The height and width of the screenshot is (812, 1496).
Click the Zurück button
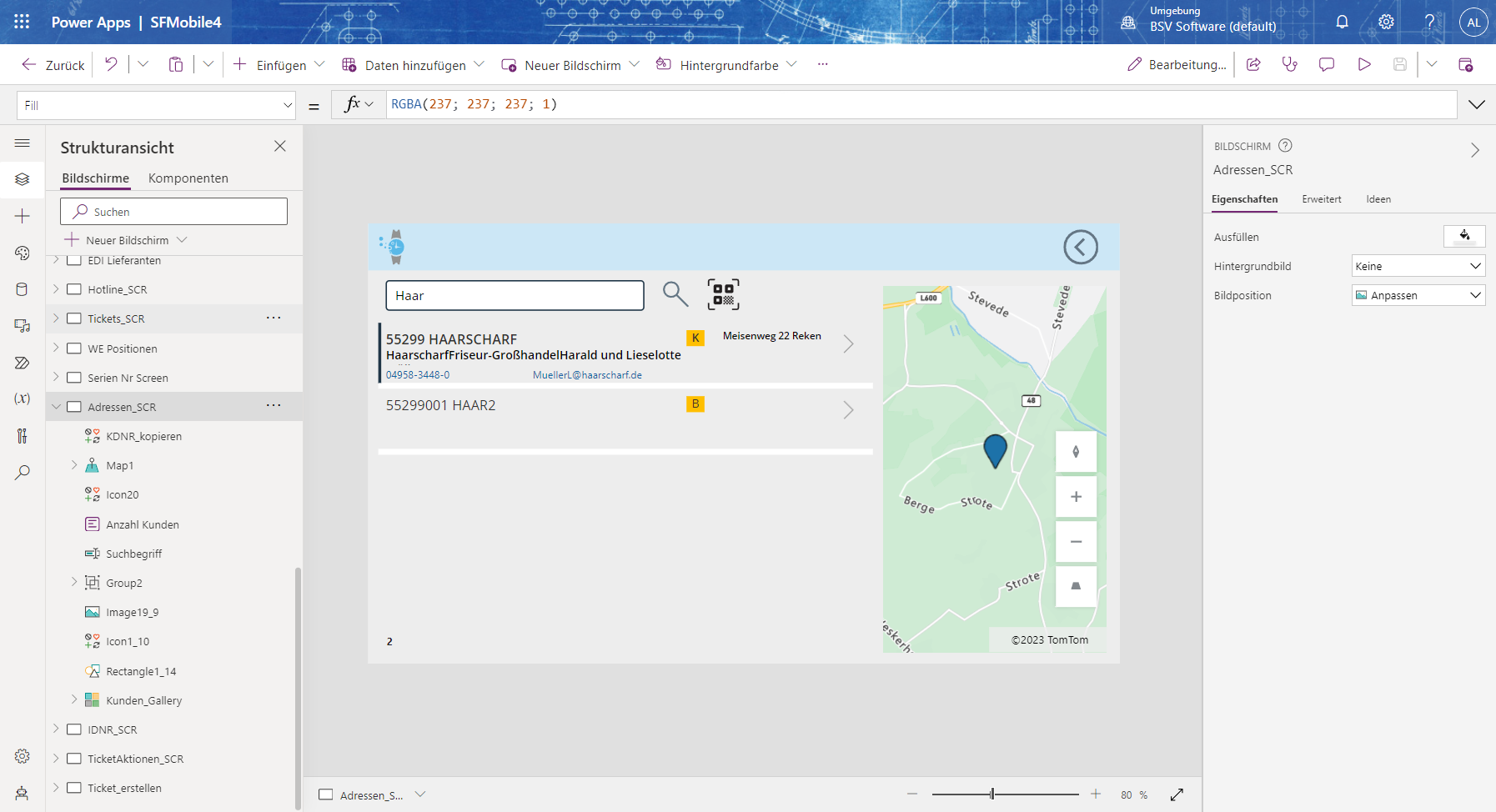53,65
